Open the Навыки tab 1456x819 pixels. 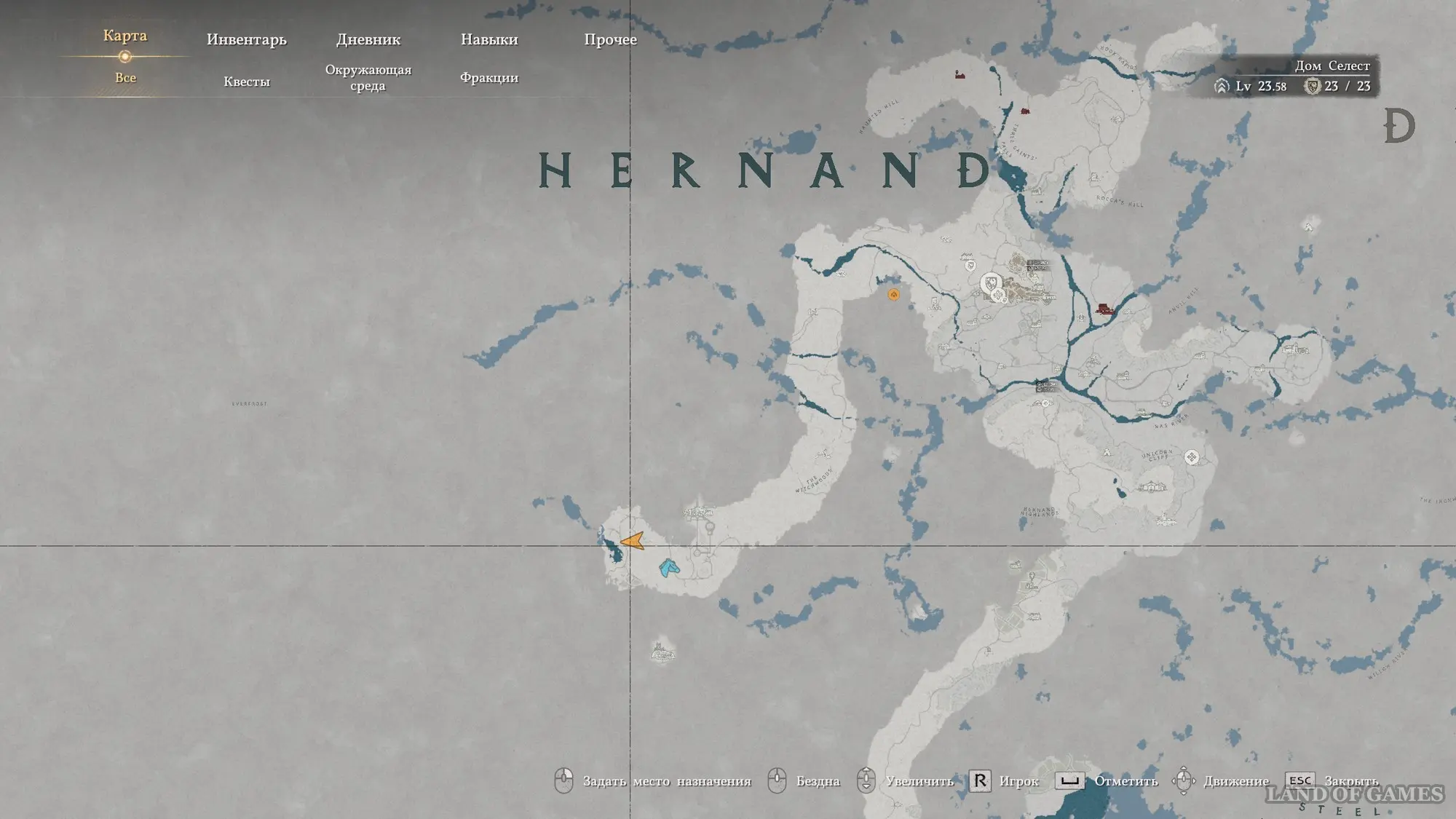[x=488, y=39]
